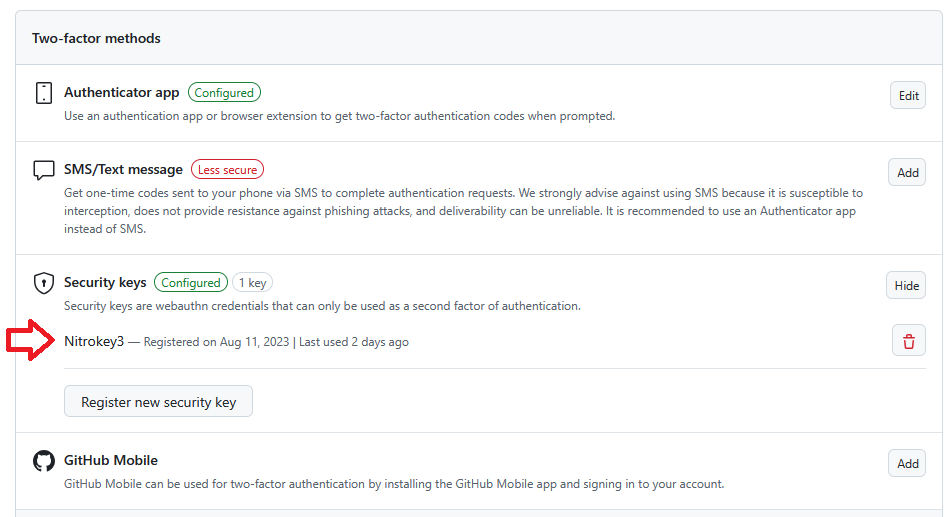Edit the Authenticator app method
Screen dimensions: 946x517
pos(908,96)
